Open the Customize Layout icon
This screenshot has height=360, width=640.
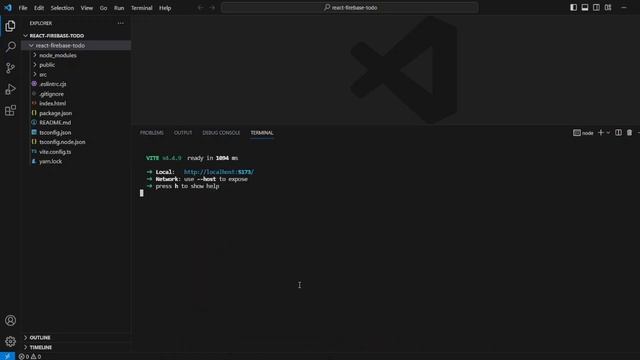608,7
